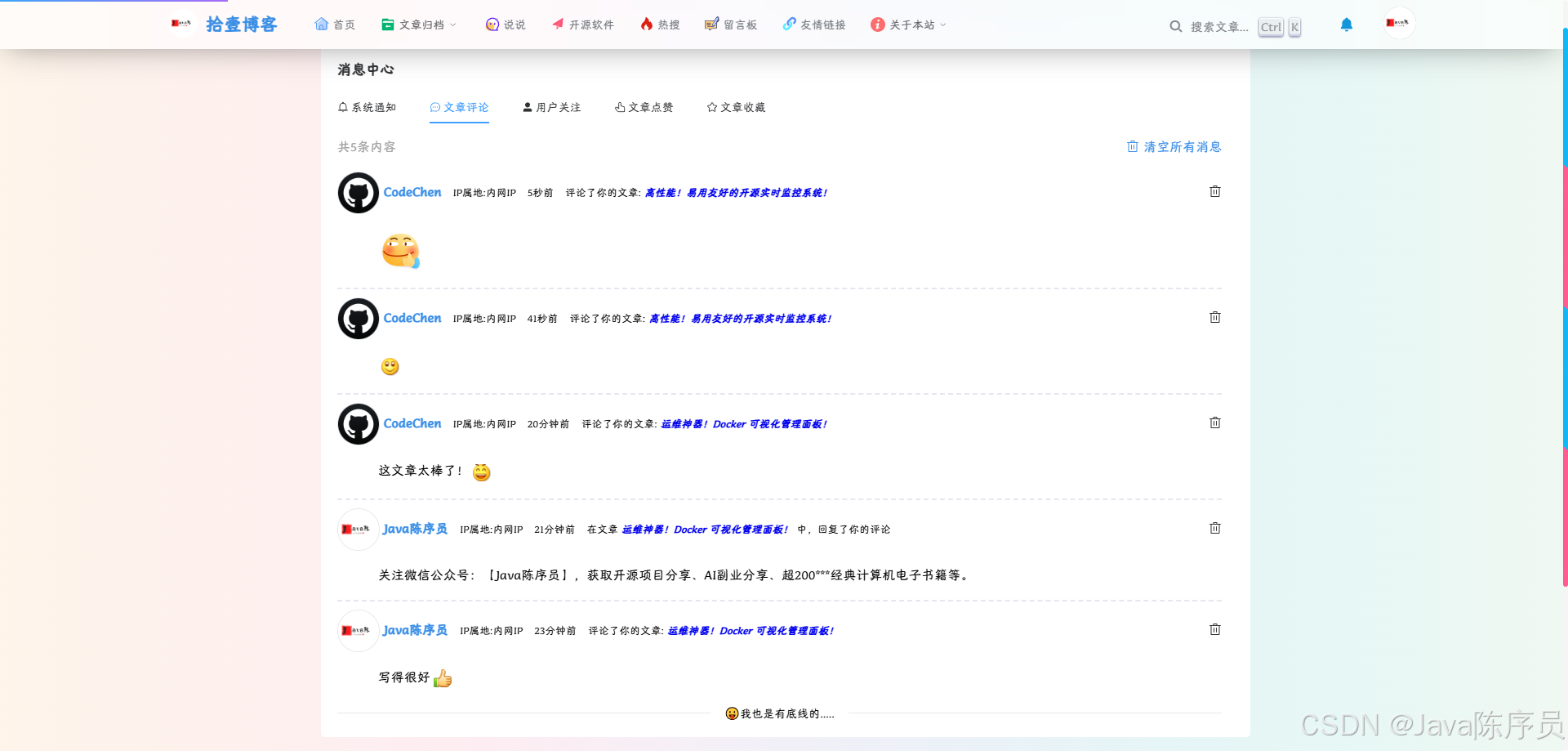Click CodeChen avatar on 5秒前 comment
Viewport: 1568px width, 751px height.
coord(359,193)
